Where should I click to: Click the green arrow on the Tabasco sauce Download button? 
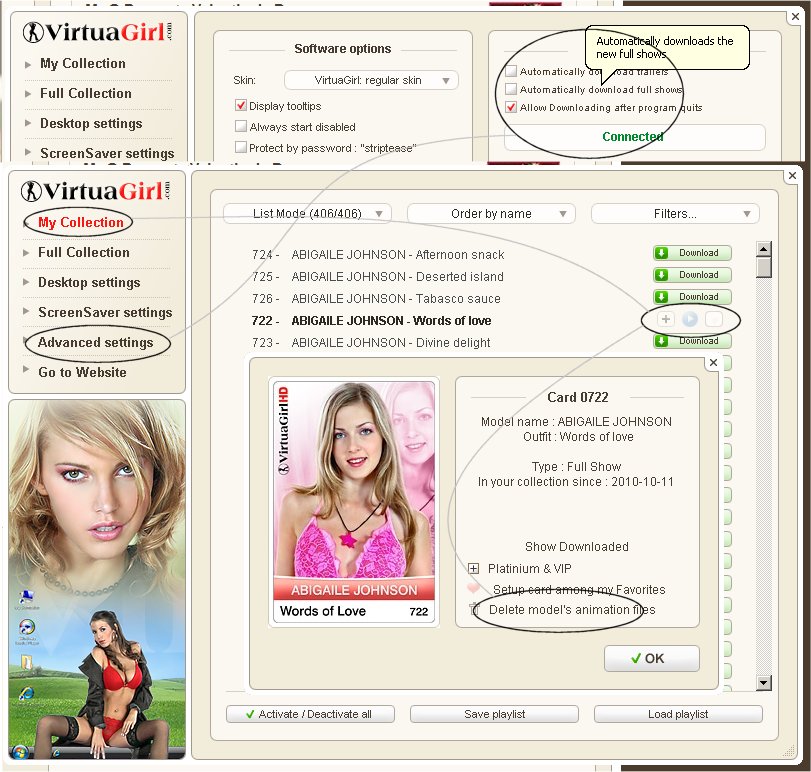[x=662, y=297]
